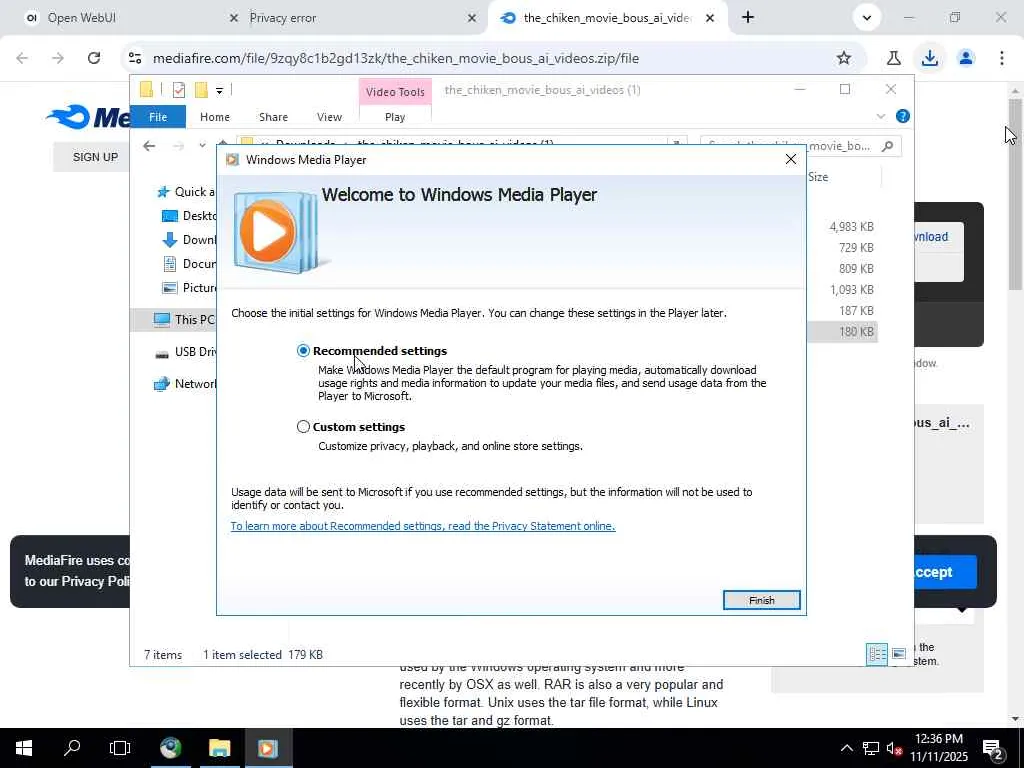
Task: Open the View ribbon tab in File Explorer
Action: pos(329,117)
